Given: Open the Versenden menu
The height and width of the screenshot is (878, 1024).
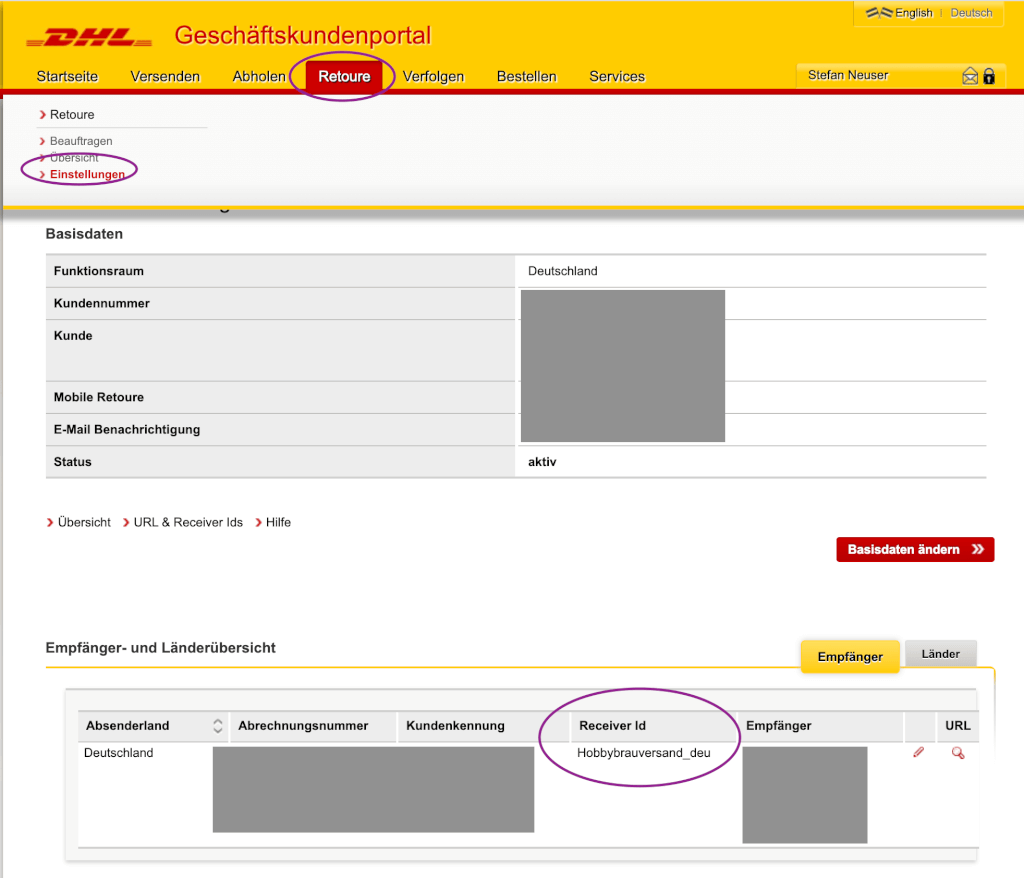Looking at the screenshot, I should pos(165,76).
